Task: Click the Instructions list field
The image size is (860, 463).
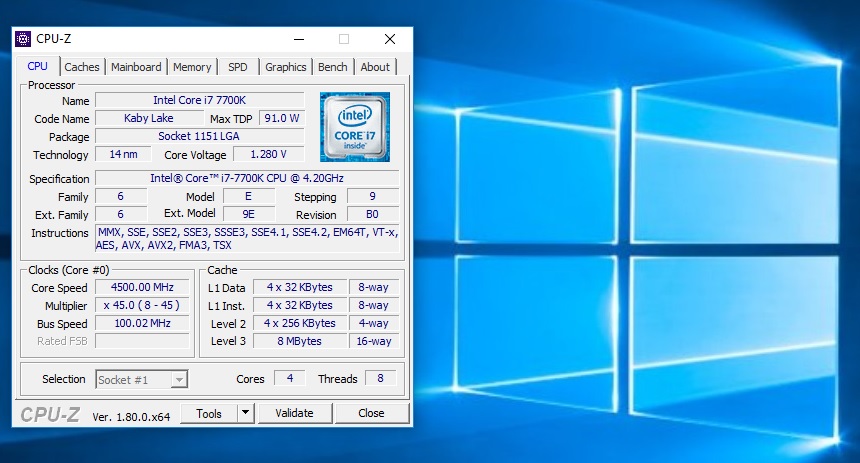Action: pyautogui.click(x=246, y=238)
